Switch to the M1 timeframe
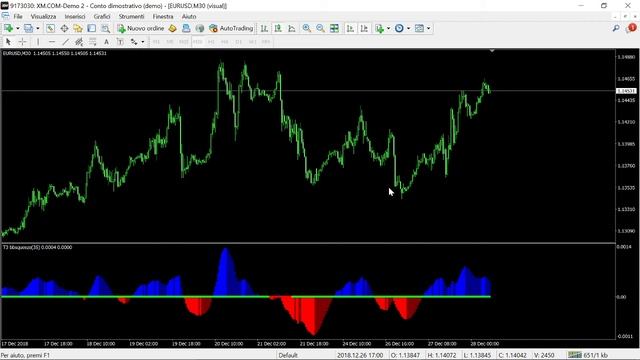 156,42
